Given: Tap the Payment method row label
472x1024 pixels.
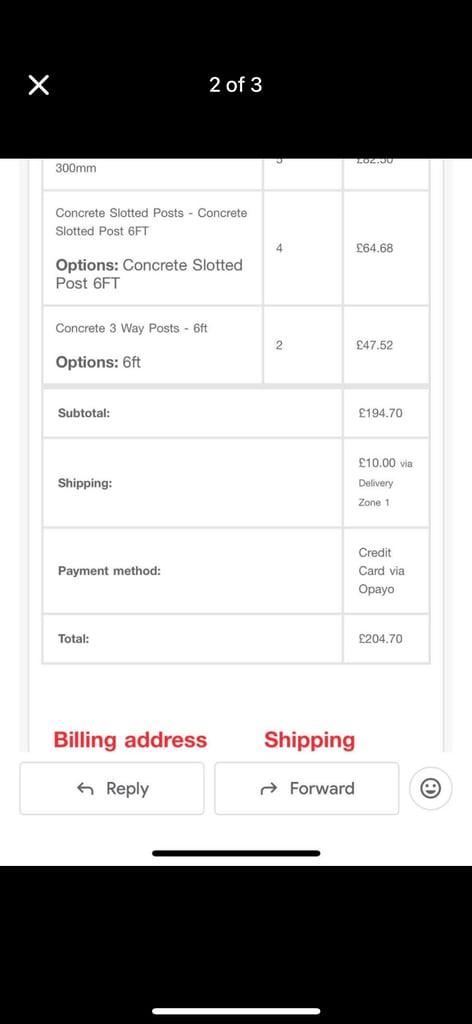Looking at the screenshot, I should click(109, 571).
